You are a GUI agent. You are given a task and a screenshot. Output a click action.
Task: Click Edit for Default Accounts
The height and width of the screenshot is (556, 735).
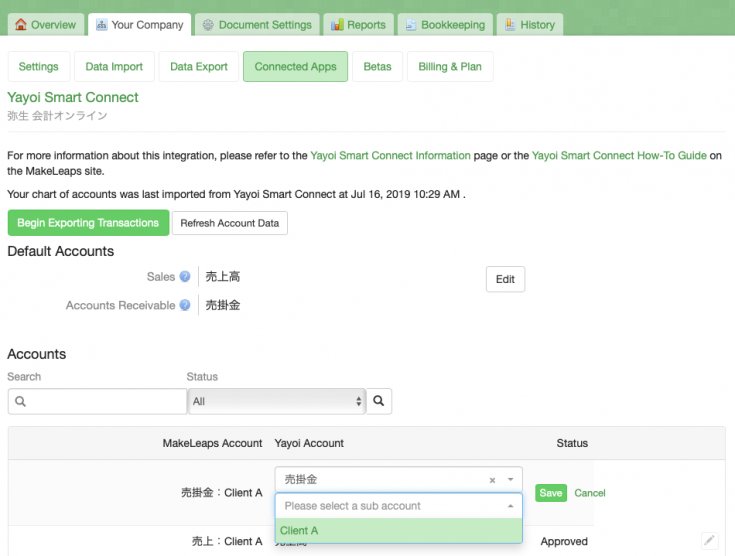tap(505, 279)
